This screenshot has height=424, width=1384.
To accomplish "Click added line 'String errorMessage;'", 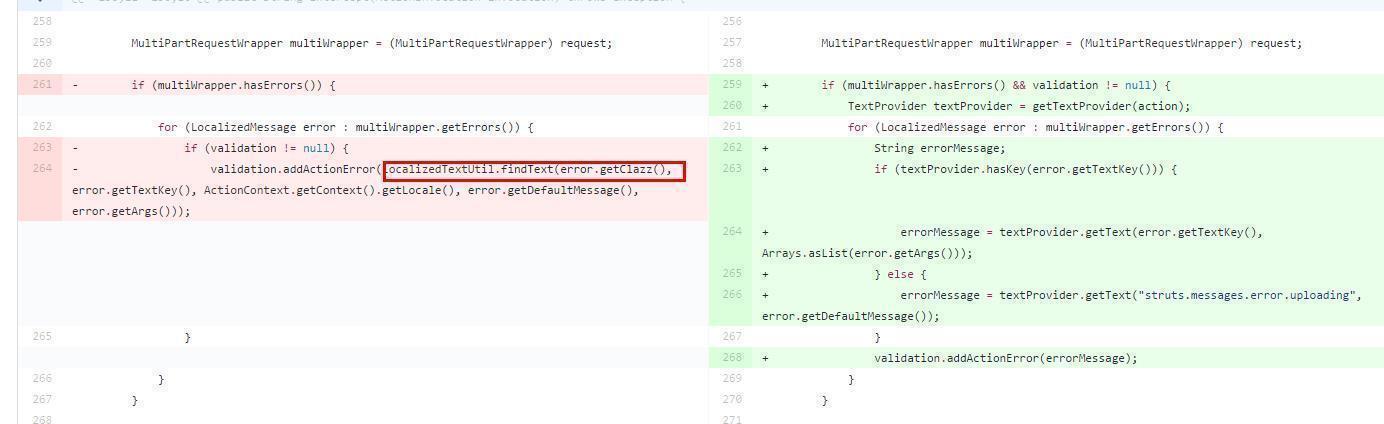I will click(925, 148).
